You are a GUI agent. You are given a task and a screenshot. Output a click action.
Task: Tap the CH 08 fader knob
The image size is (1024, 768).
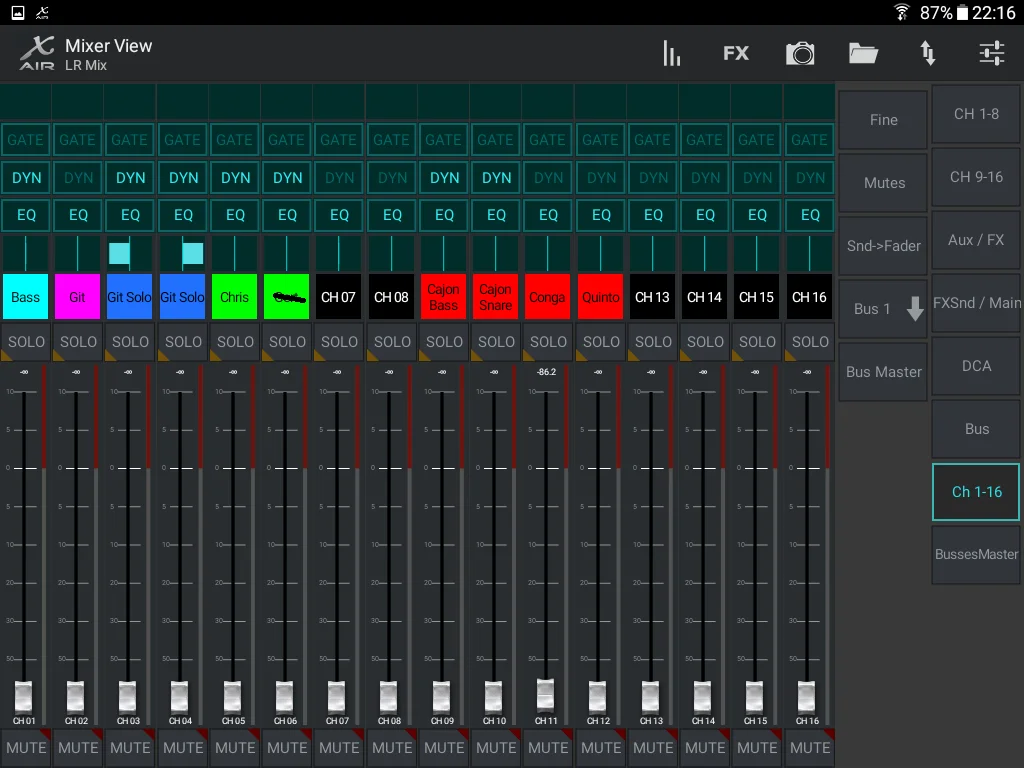[x=389, y=696]
